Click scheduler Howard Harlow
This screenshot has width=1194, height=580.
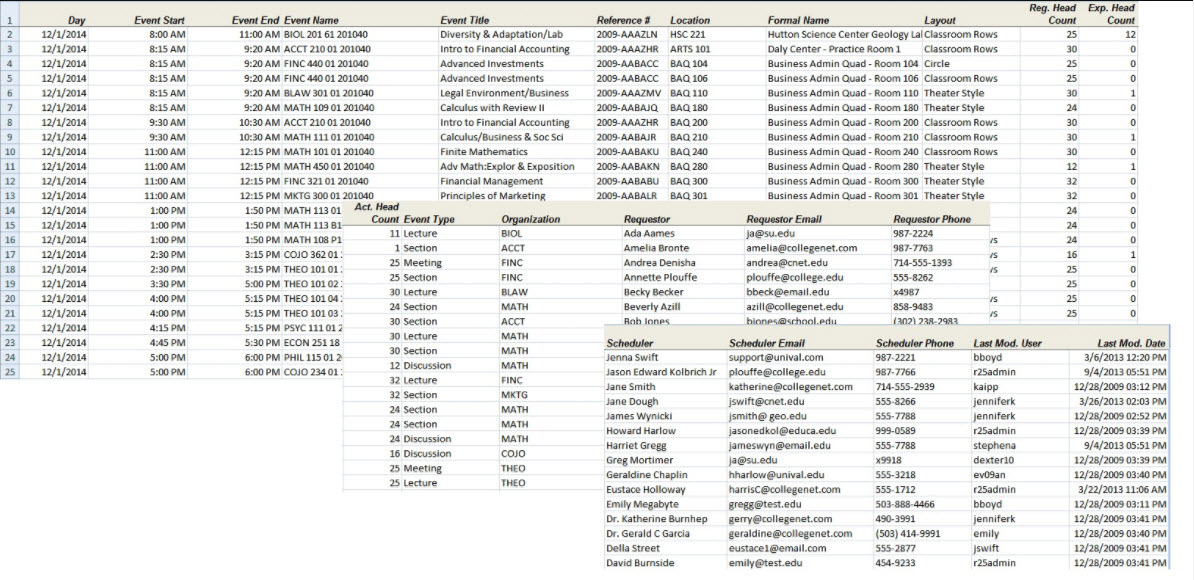637,430
